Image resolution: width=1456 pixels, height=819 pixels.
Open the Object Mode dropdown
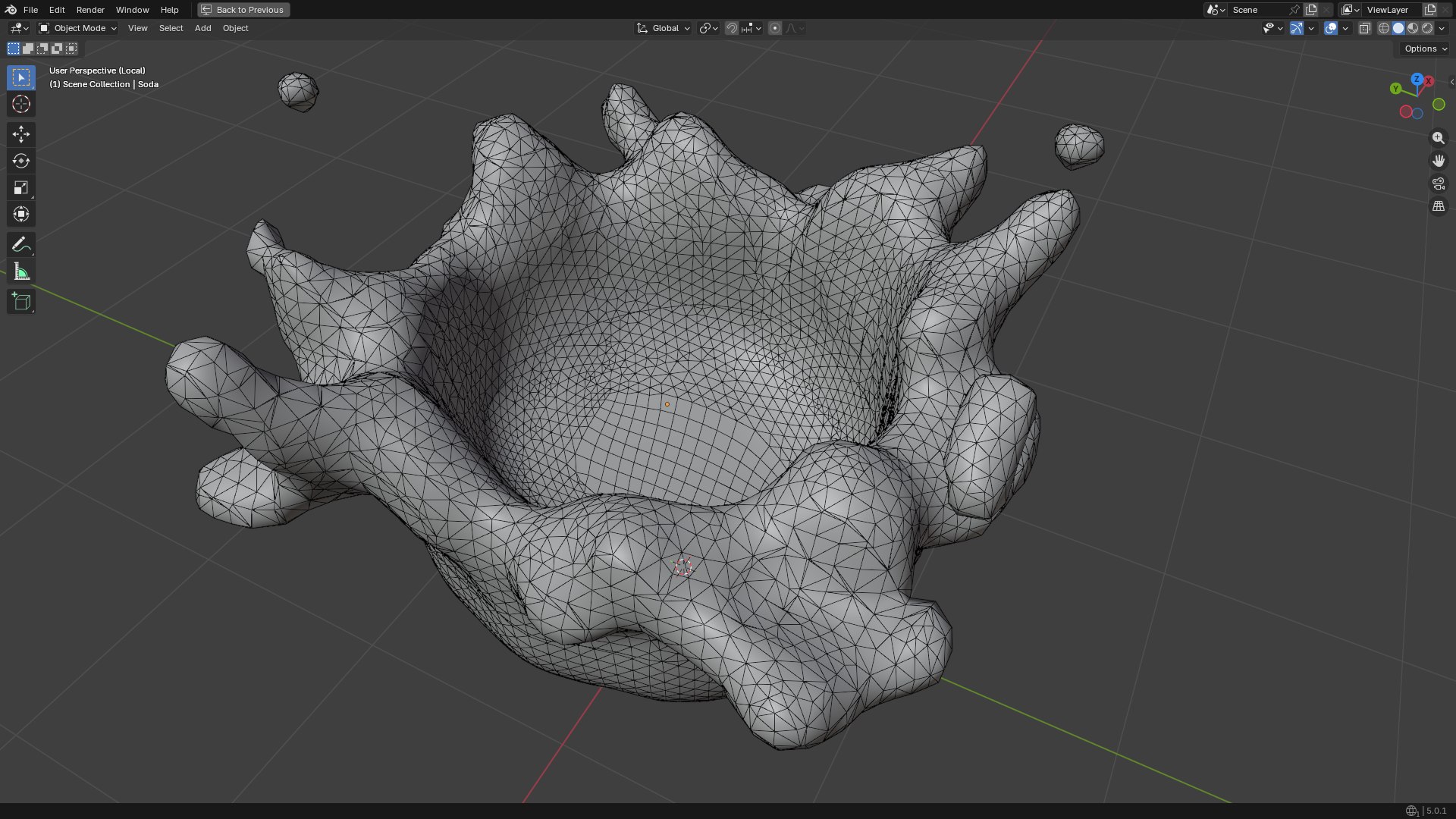[77, 28]
